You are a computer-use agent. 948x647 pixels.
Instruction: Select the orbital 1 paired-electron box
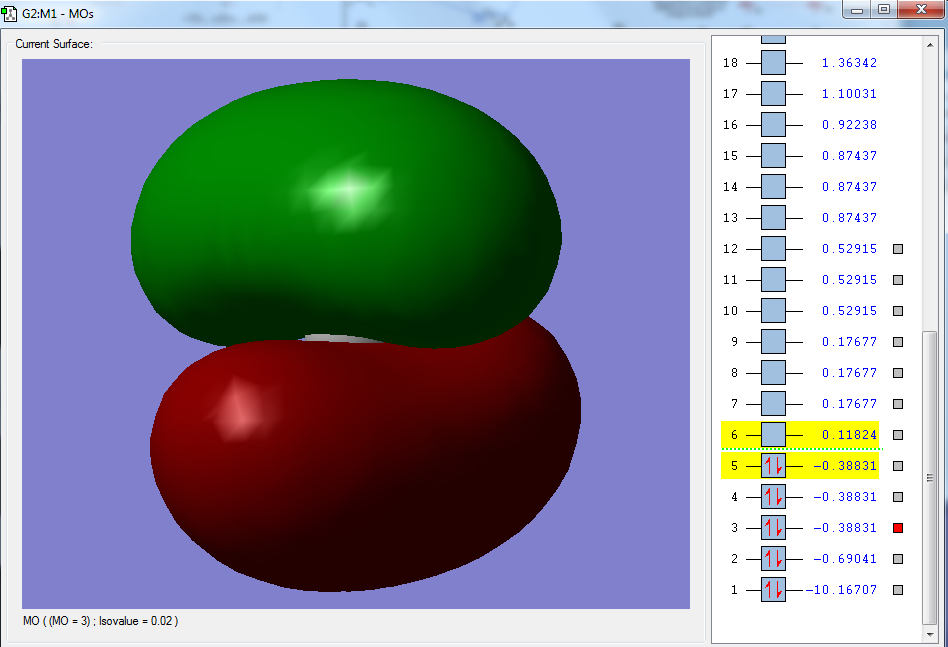pos(773,590)
